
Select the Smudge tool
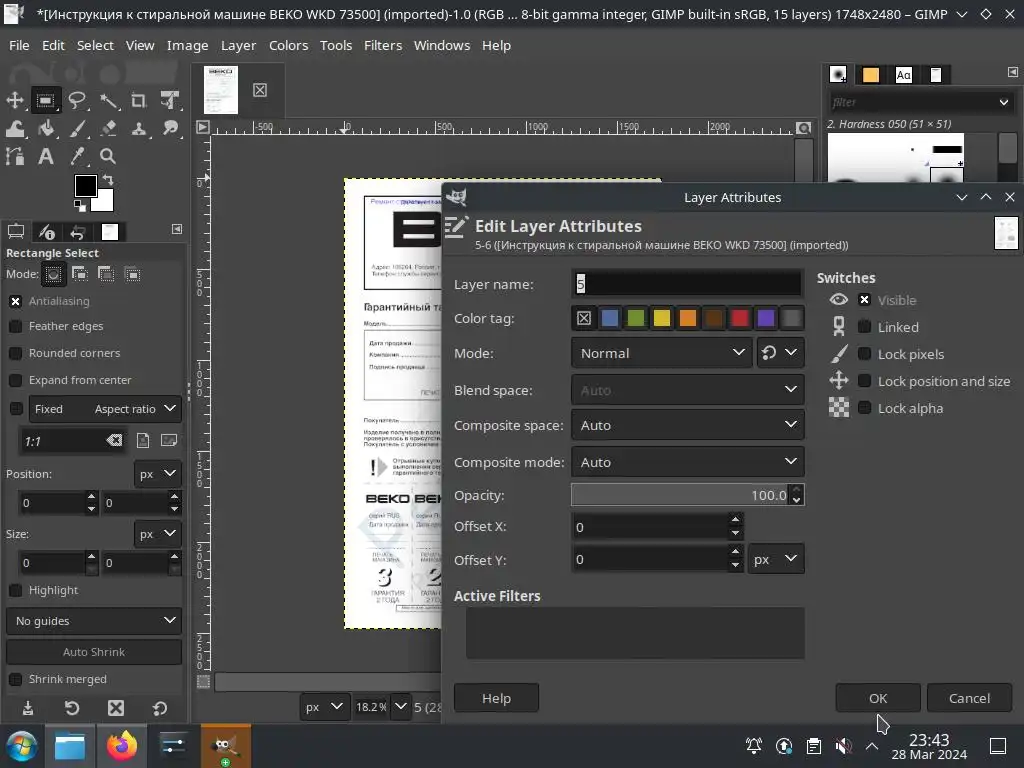170,128
